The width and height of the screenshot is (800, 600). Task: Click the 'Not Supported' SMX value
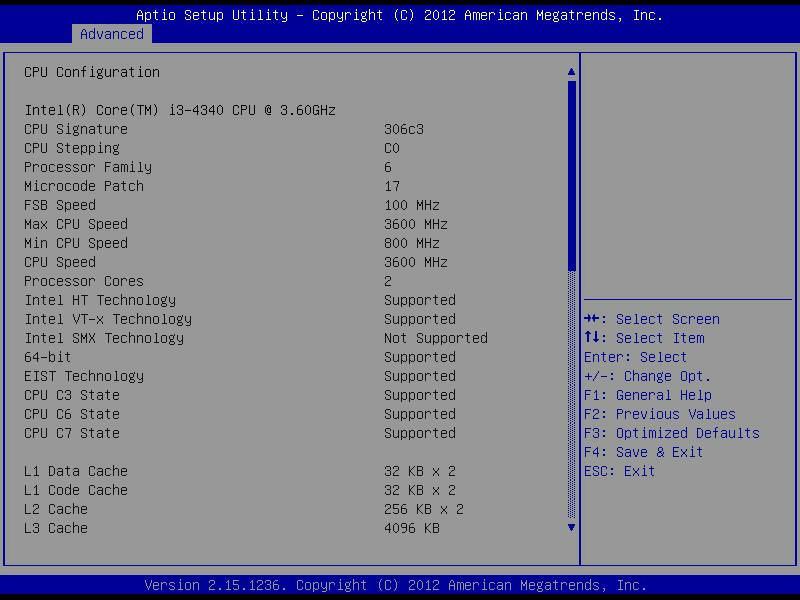point(436,338)
